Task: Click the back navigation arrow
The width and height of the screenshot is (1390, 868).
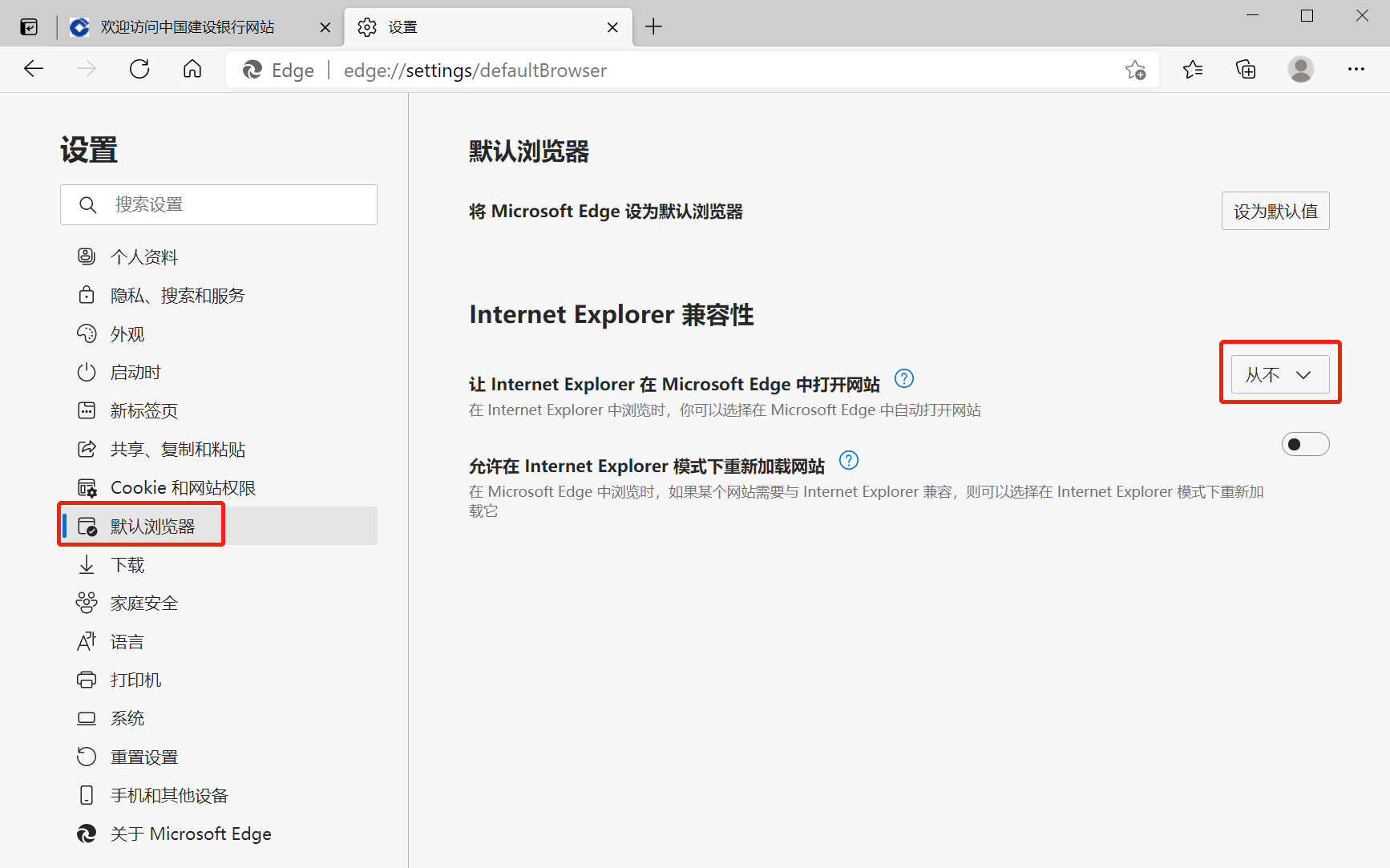Action: tap(34, 69)
